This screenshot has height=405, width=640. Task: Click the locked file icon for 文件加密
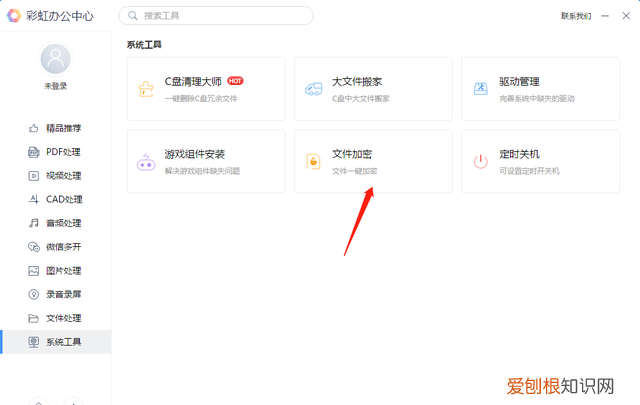(x=313, y=162)
